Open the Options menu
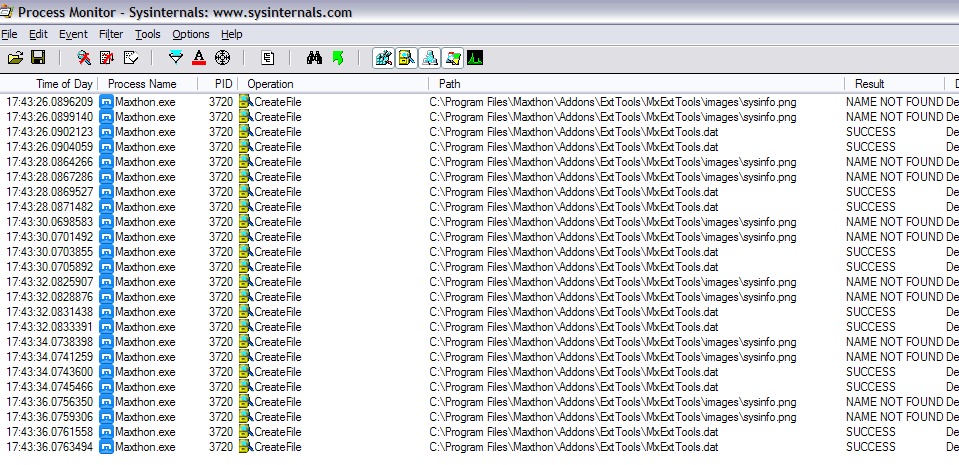This screenshot has height=465, width=959. [x=191, y=34]
